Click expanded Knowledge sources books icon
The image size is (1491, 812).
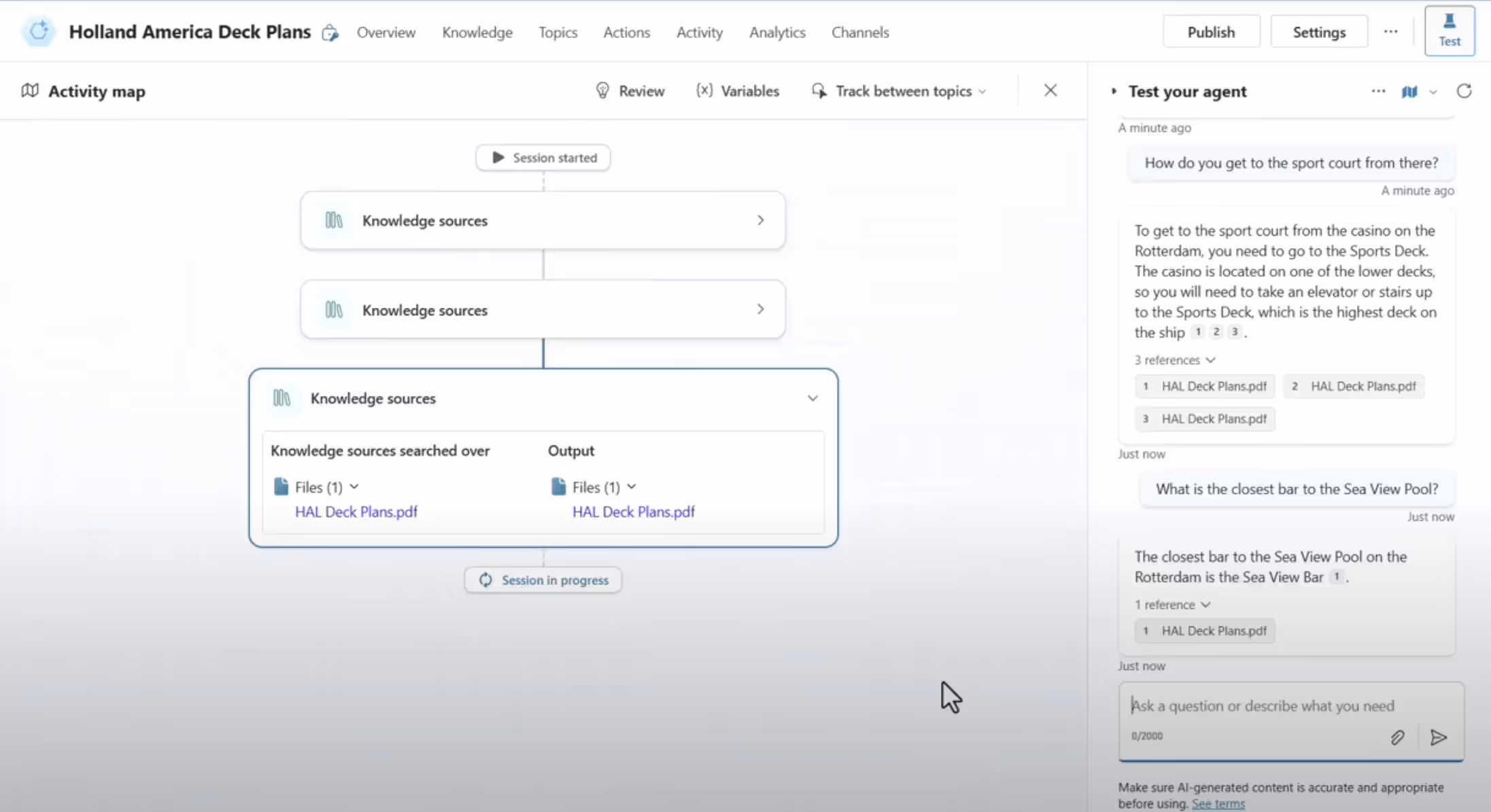[x=281, y=398]
